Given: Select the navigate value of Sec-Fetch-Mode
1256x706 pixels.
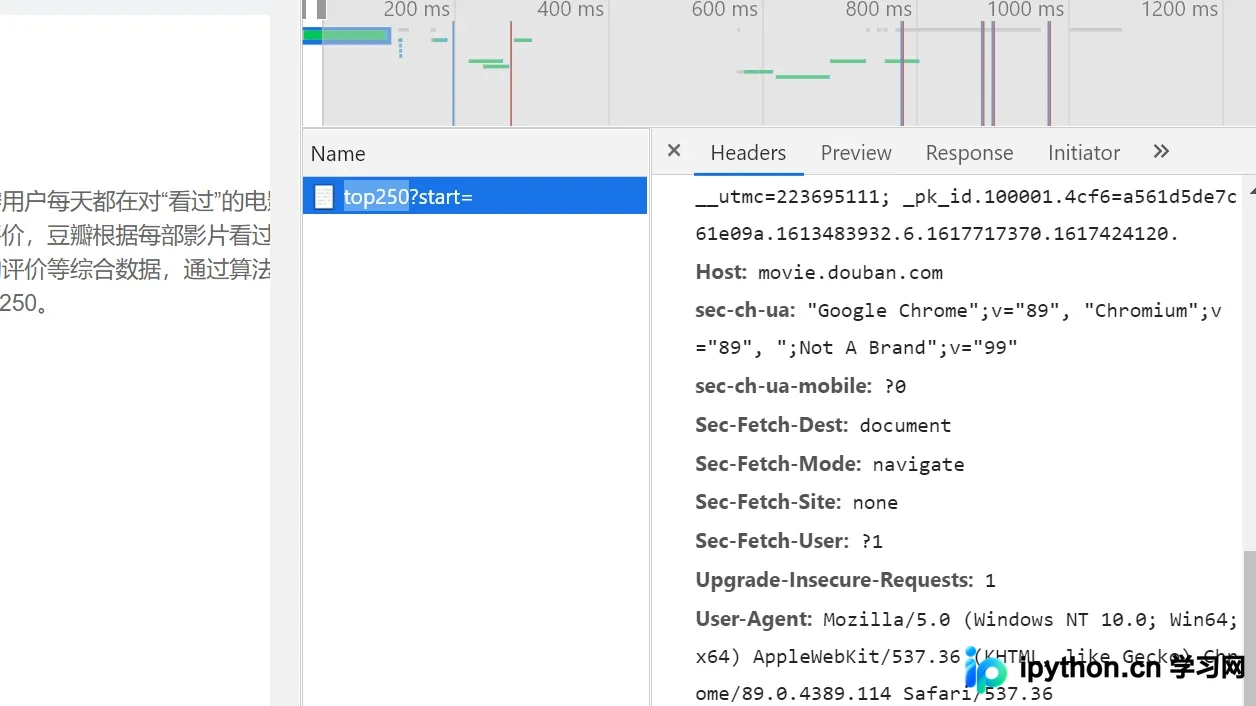Looking at the screenshot, I should tap(918, 465).
